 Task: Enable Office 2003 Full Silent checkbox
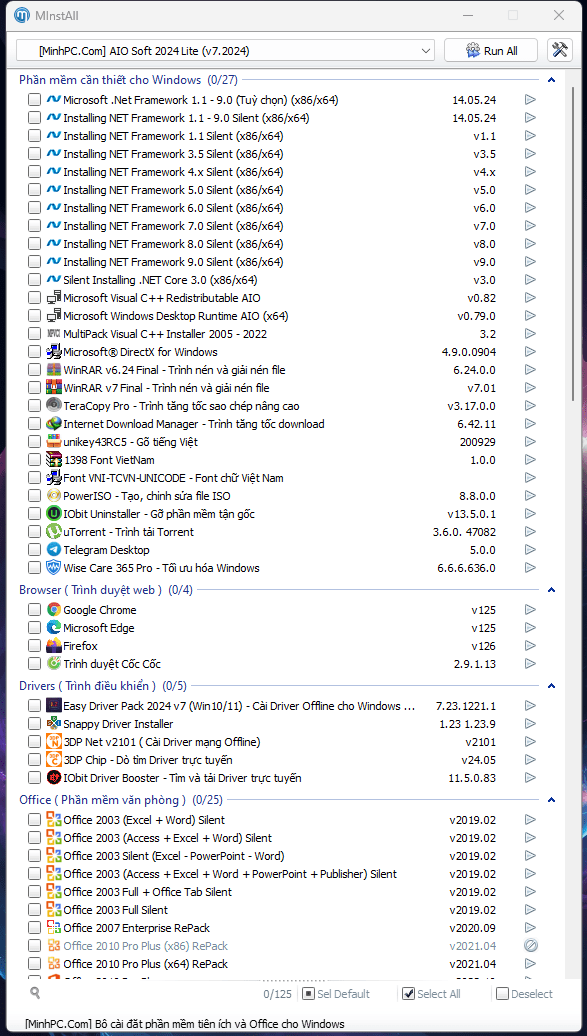[x=34, y=910]
